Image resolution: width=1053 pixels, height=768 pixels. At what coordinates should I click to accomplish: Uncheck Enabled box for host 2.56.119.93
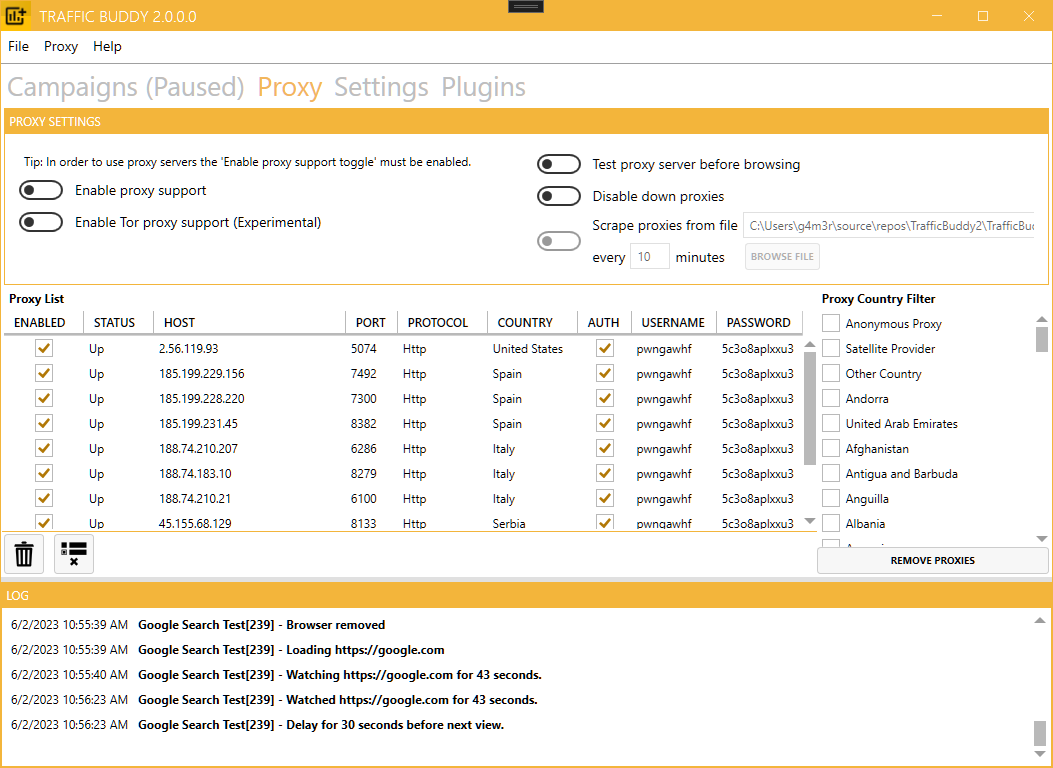click(44, 348)
